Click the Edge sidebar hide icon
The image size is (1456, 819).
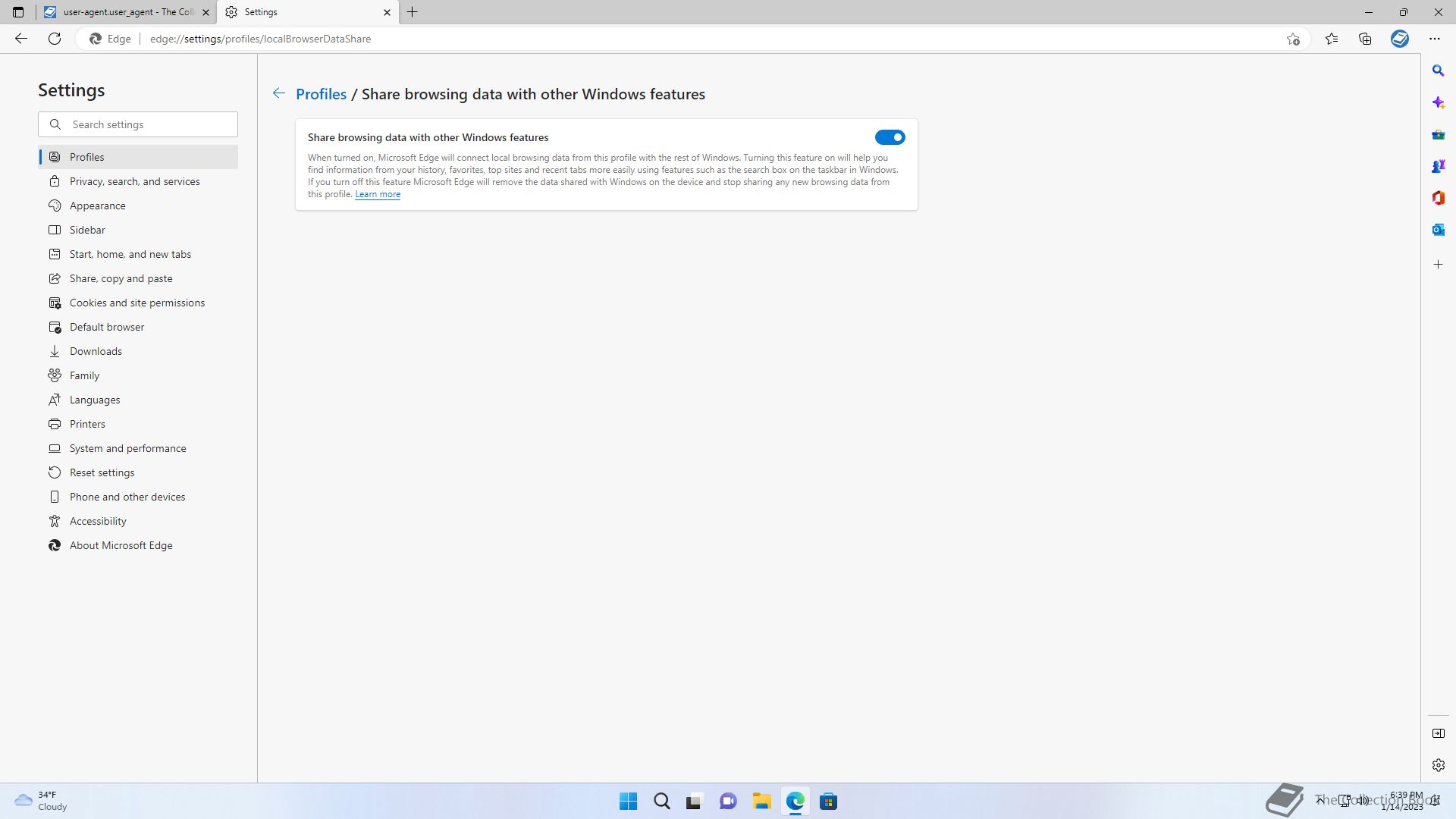point(1438,733)
